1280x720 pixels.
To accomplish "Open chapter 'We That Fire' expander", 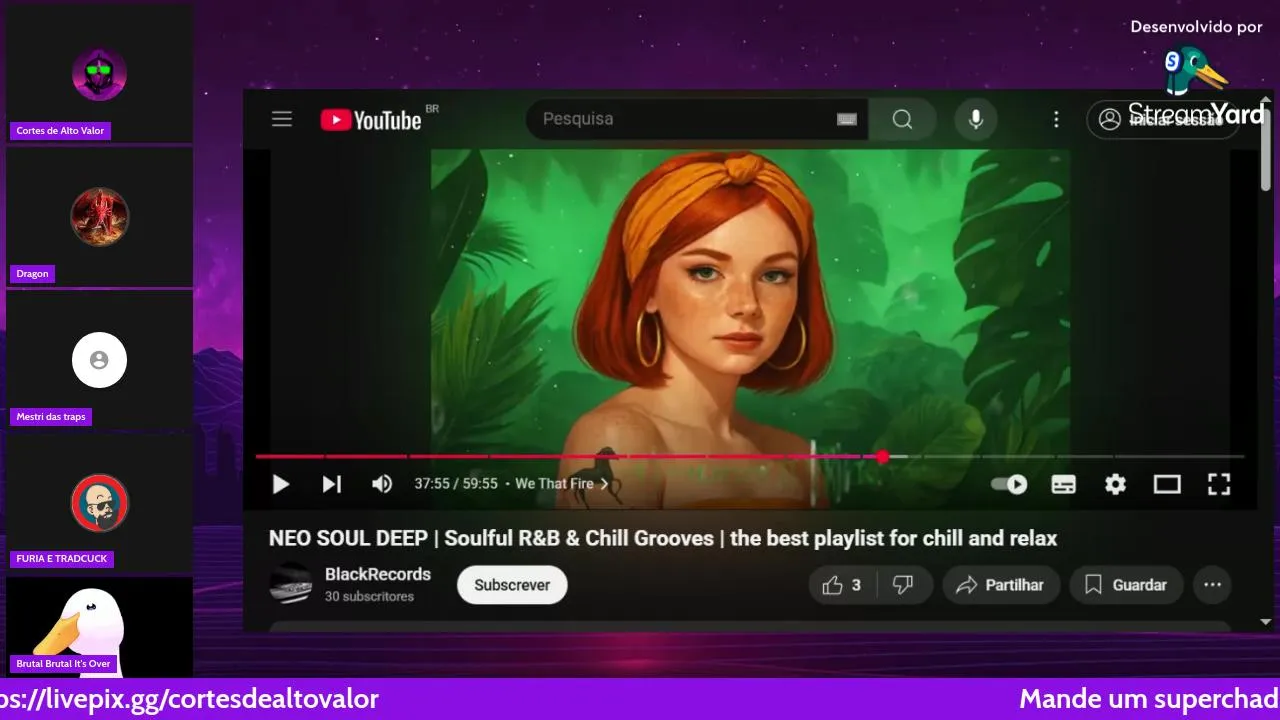I will pyautogui.click(x=562, y=484).
